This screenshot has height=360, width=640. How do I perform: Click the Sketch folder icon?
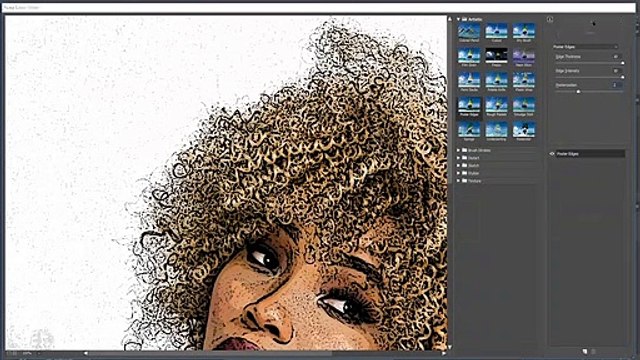464,165
